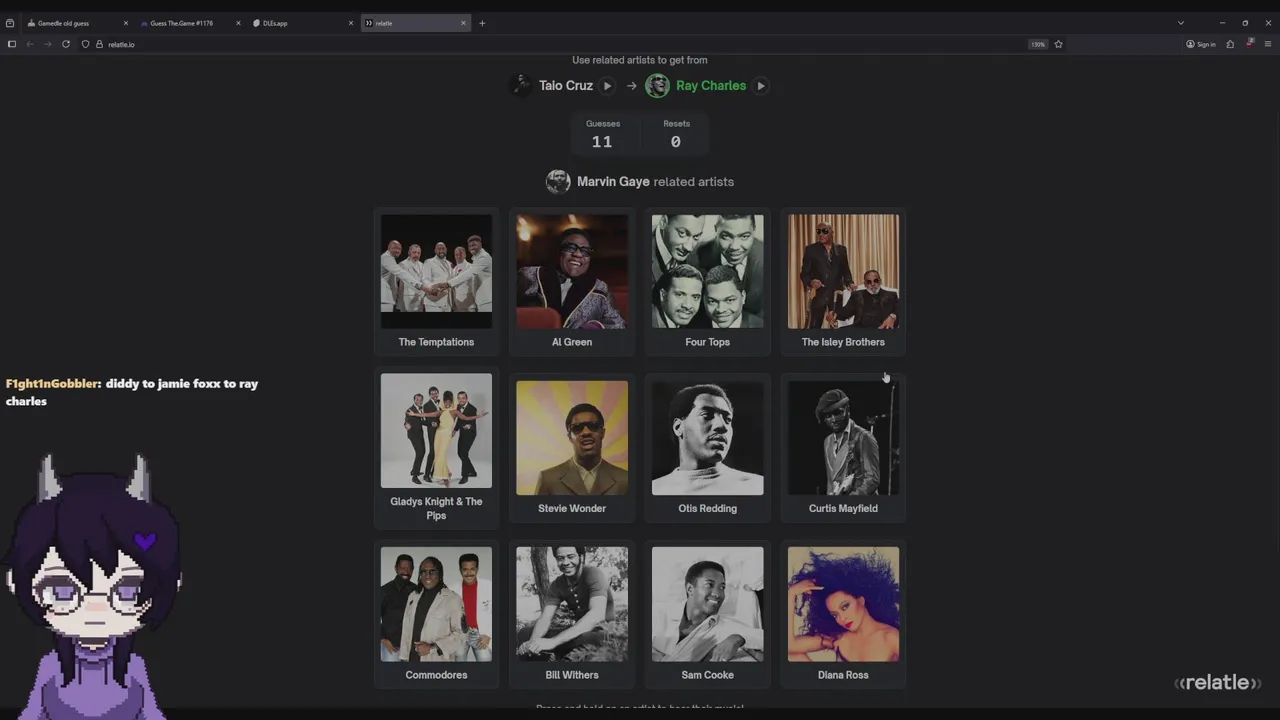Open a new browser tab
Viewport: 1280px width, 720px height.
click(482, 23)
